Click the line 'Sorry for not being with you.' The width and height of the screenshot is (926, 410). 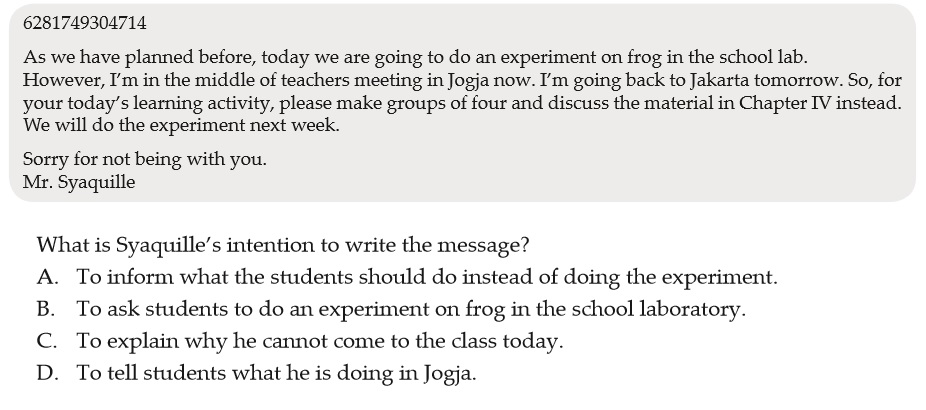[x=145, y=160]
